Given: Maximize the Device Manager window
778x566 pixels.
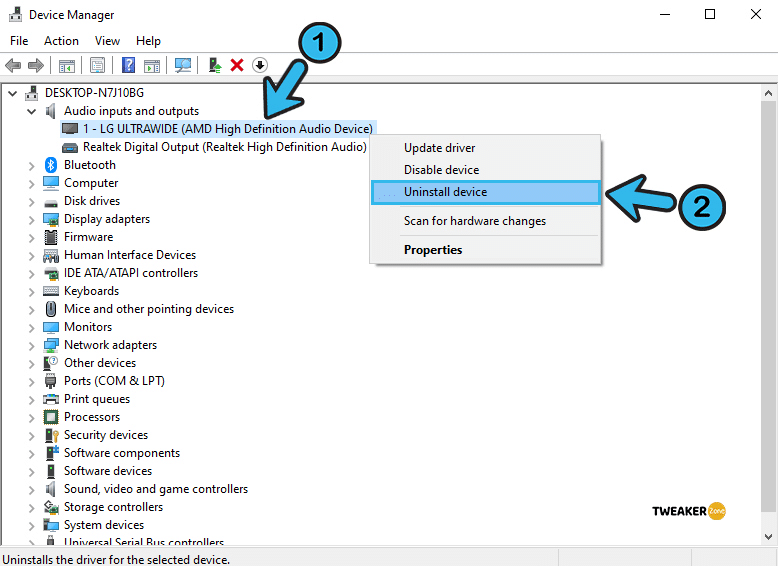Looking at the screenshot, I should (710, 14).
